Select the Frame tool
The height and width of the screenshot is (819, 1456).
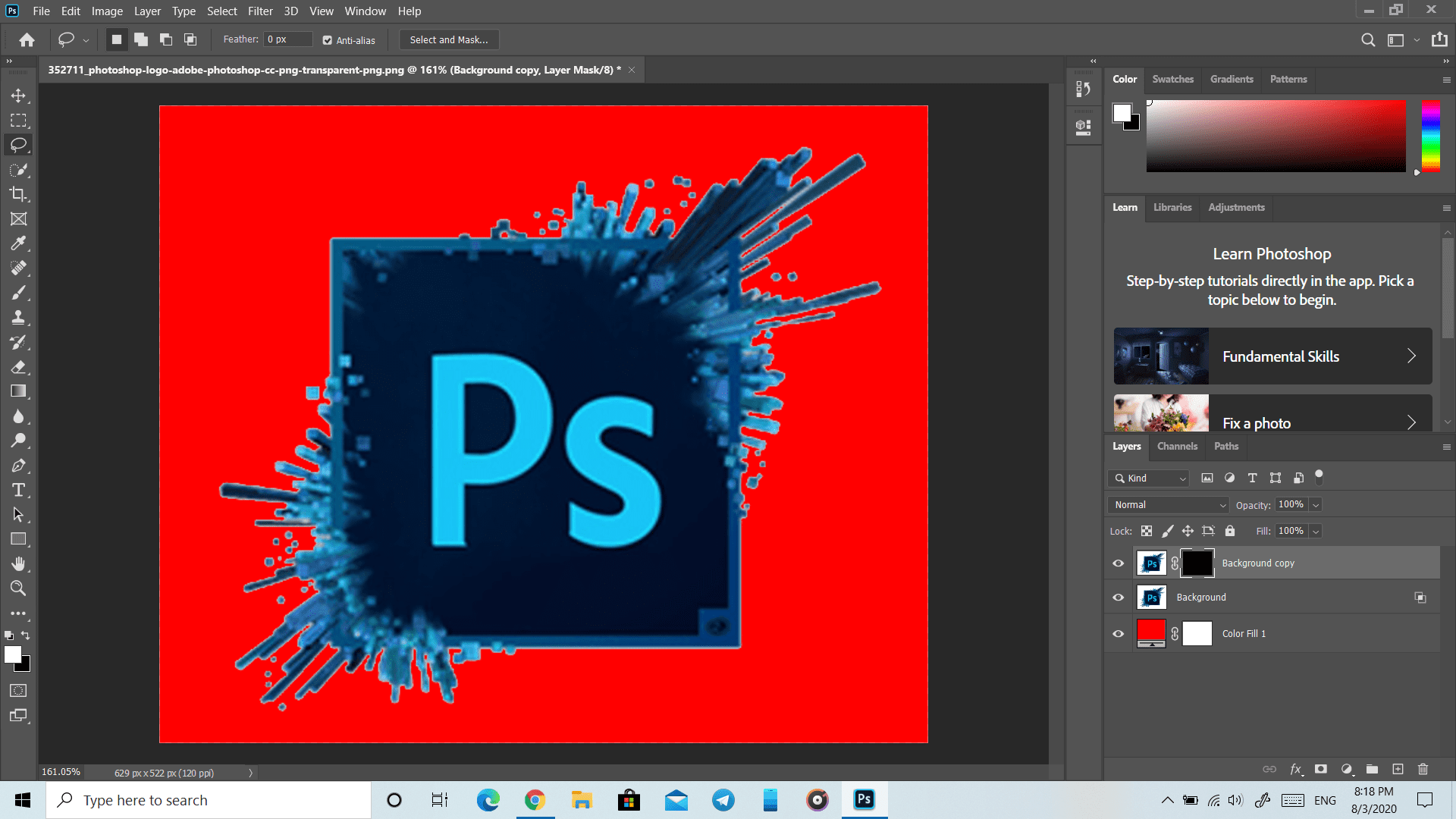pyautogui.click(x=18, y=219)
